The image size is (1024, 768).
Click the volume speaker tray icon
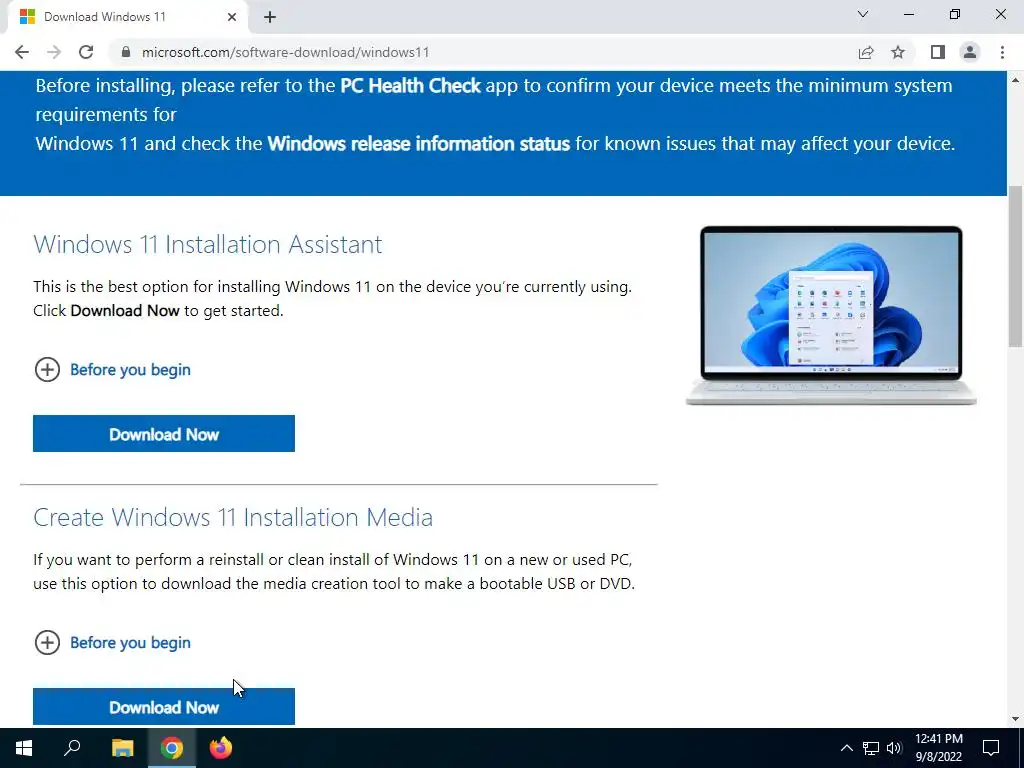(894, 748)
